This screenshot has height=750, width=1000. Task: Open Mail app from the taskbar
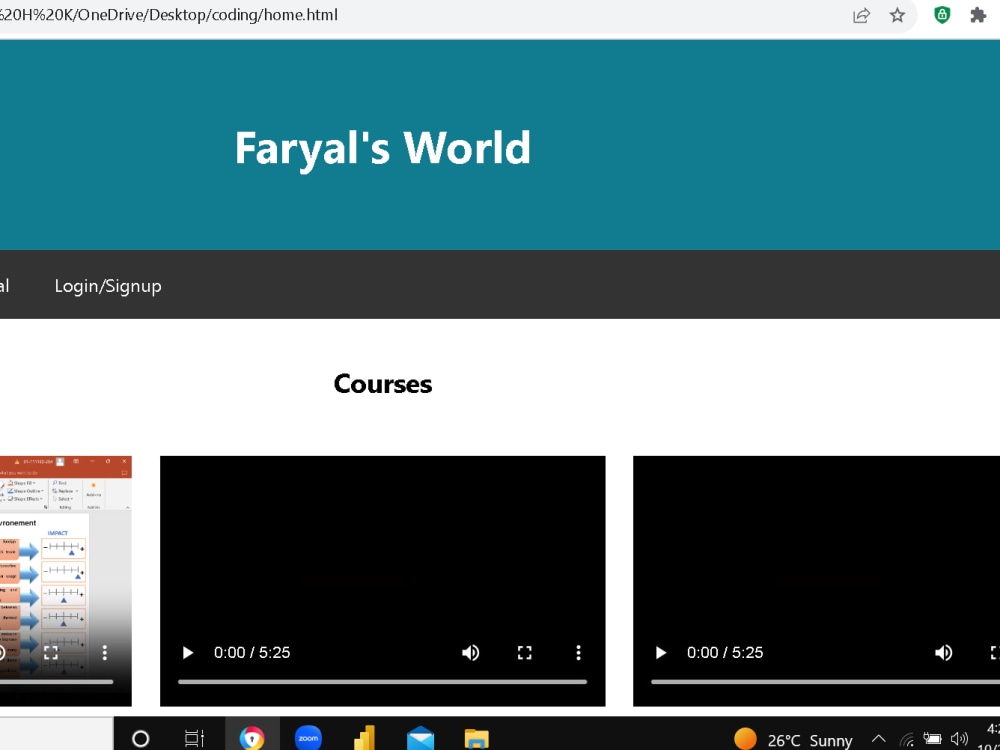coord(420,739)
